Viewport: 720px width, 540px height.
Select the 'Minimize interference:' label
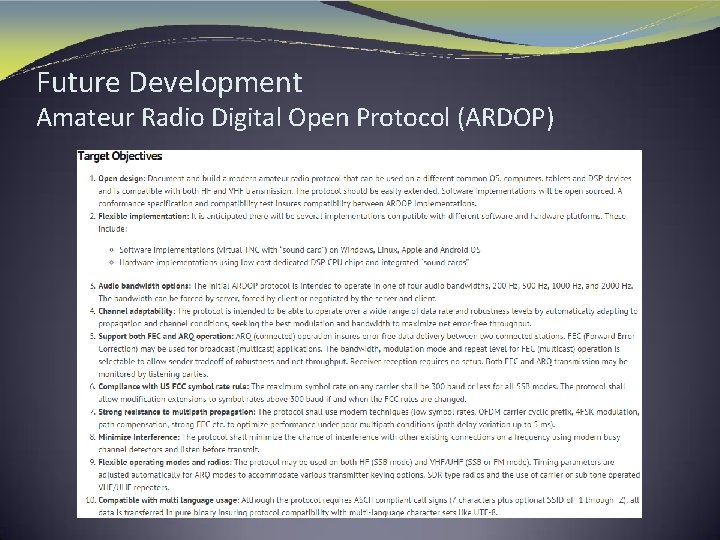[x=139, y=437]
